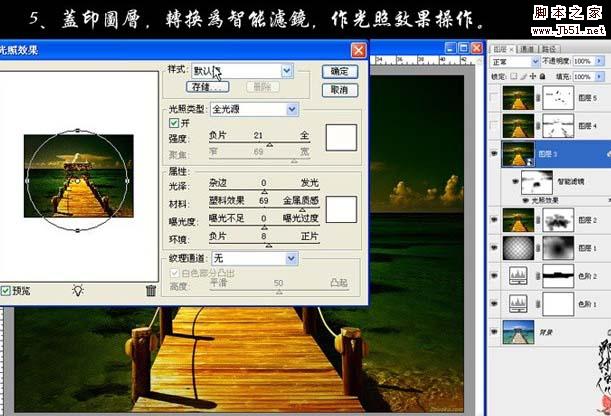Hide the 图层 3 layer

pos(494,153)
